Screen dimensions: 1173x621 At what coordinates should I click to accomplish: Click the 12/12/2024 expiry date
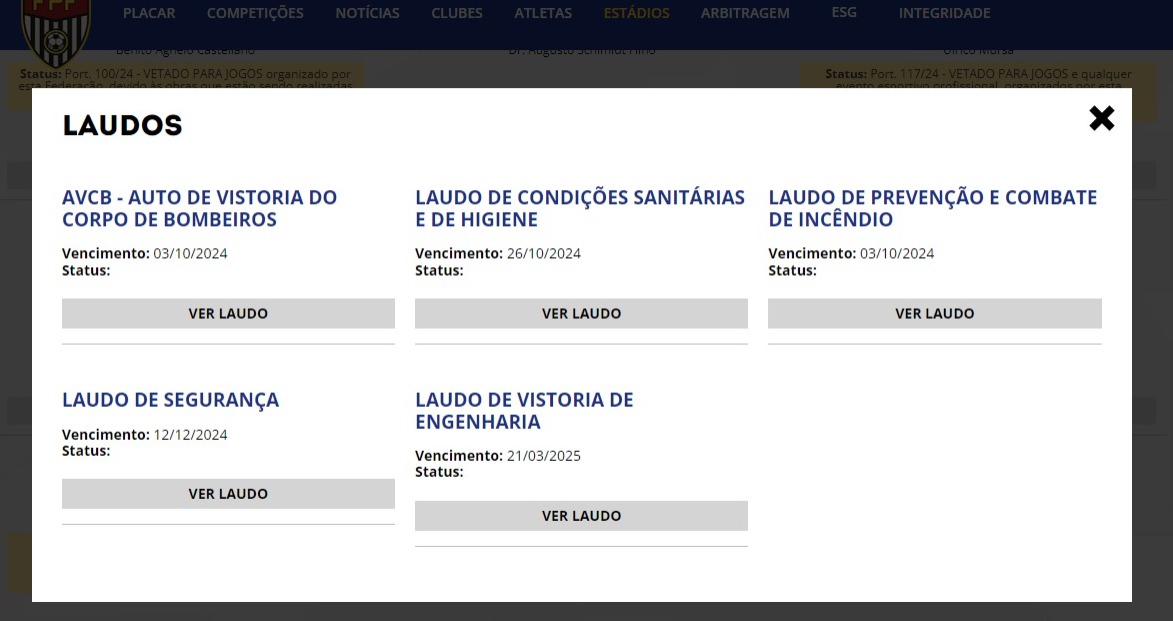coord(191,435)
